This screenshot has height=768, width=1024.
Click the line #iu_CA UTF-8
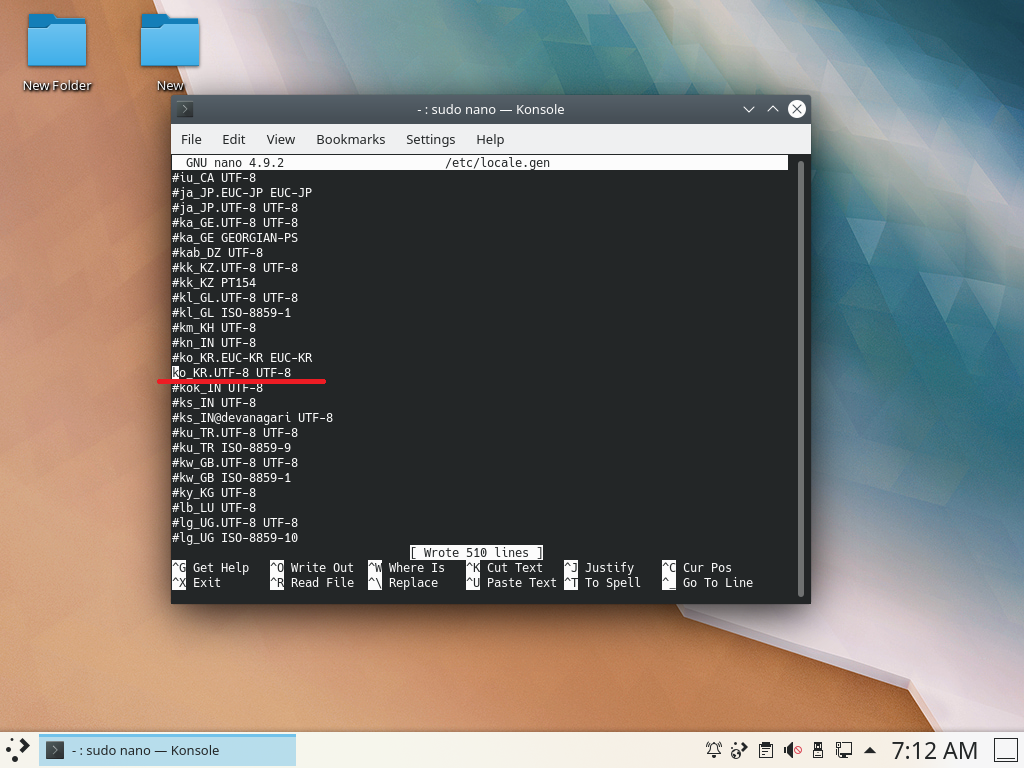[214, 178]
